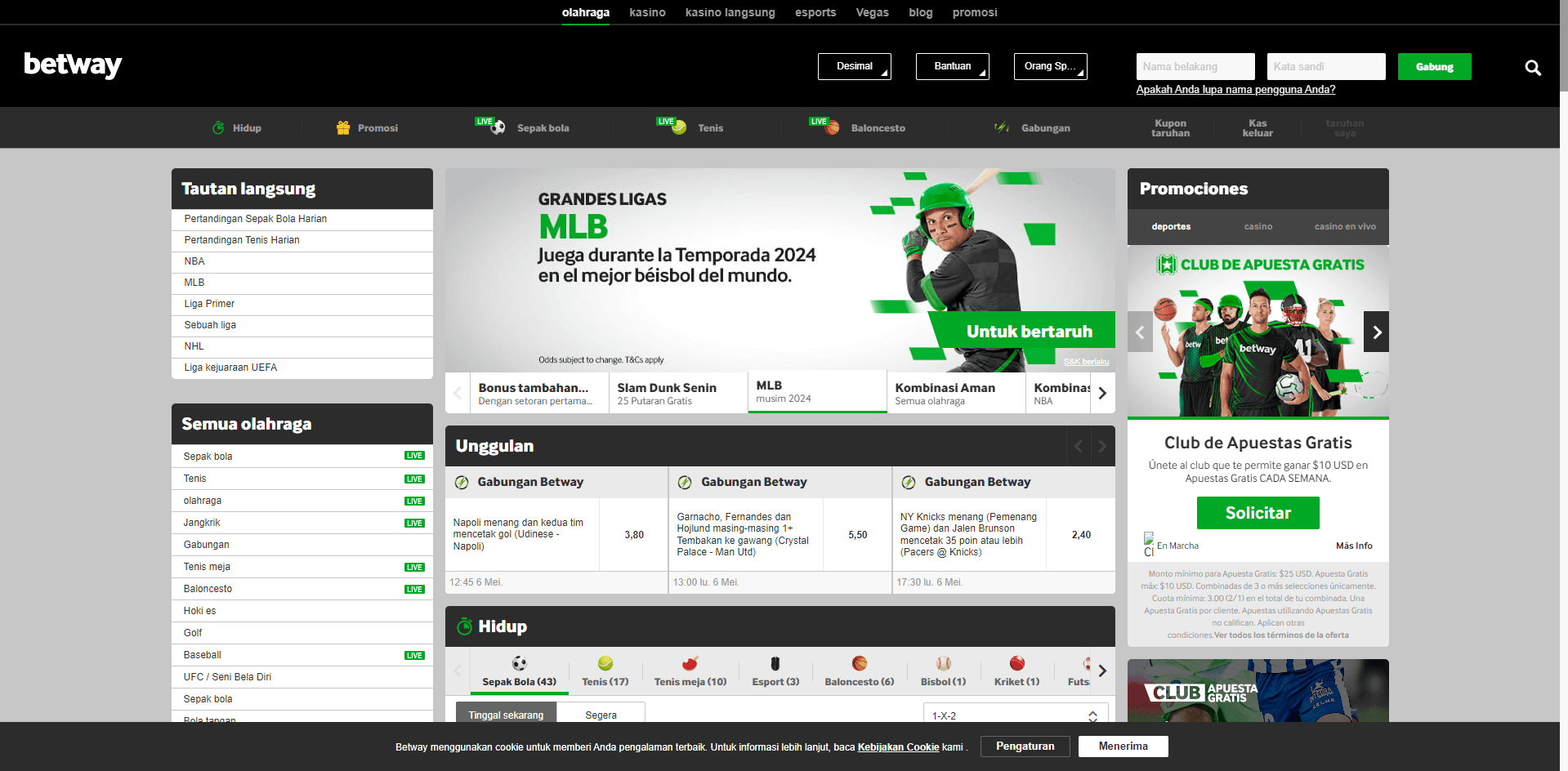Click first Gabungan Betway boost icon

pos(462,482)
